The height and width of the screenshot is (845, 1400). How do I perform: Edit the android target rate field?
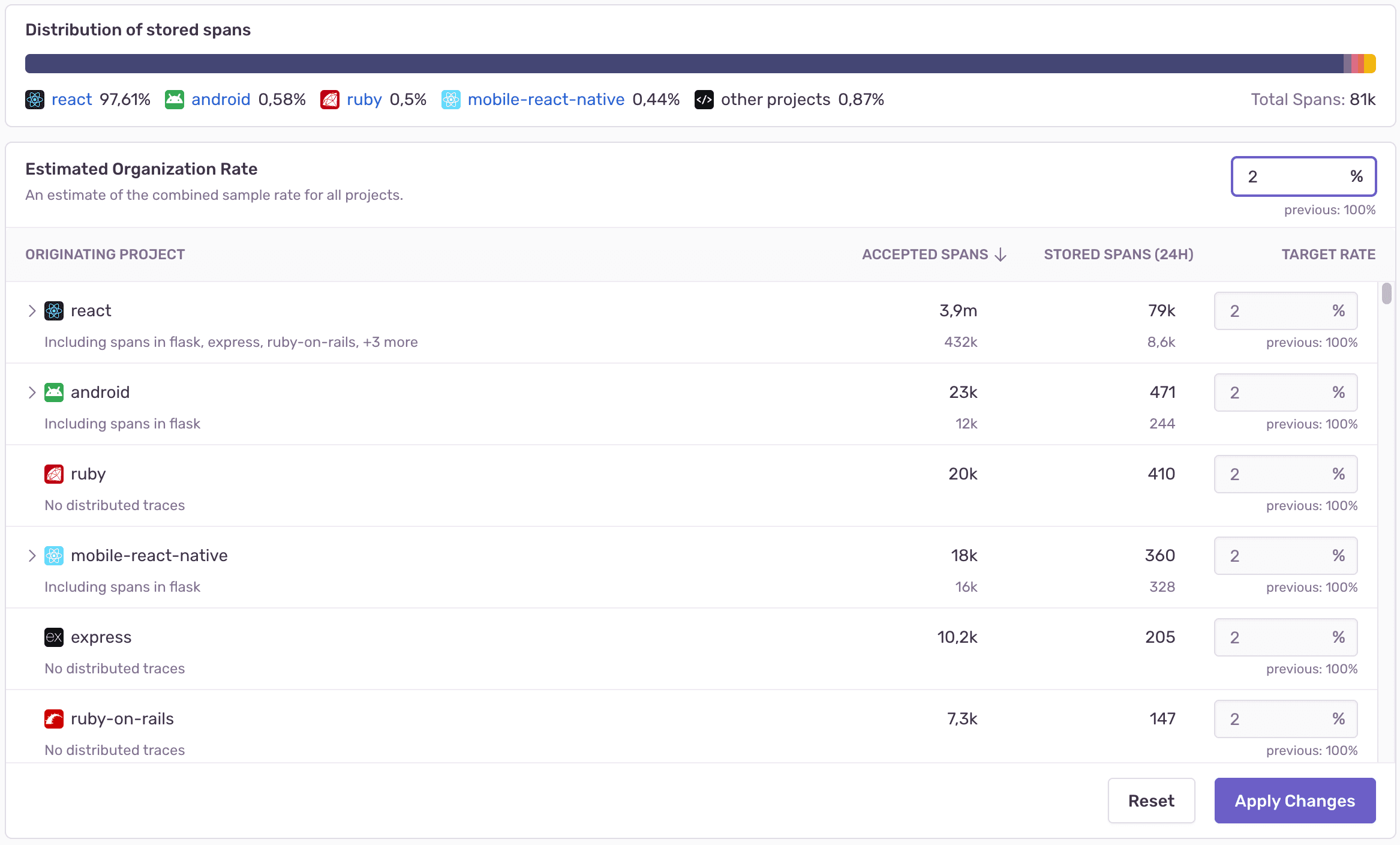coord(1285,392)
